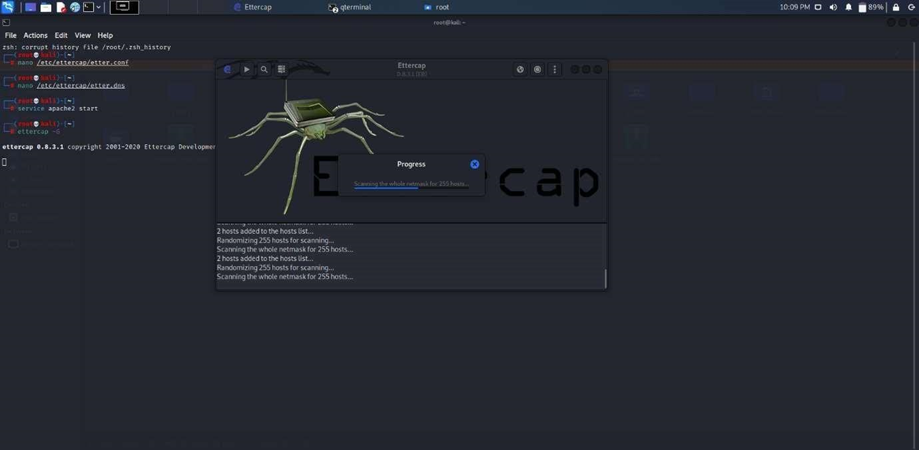Click the workspace switcher in the panel
This screenshot has height=450, width=919.
[x=124, y=7]
